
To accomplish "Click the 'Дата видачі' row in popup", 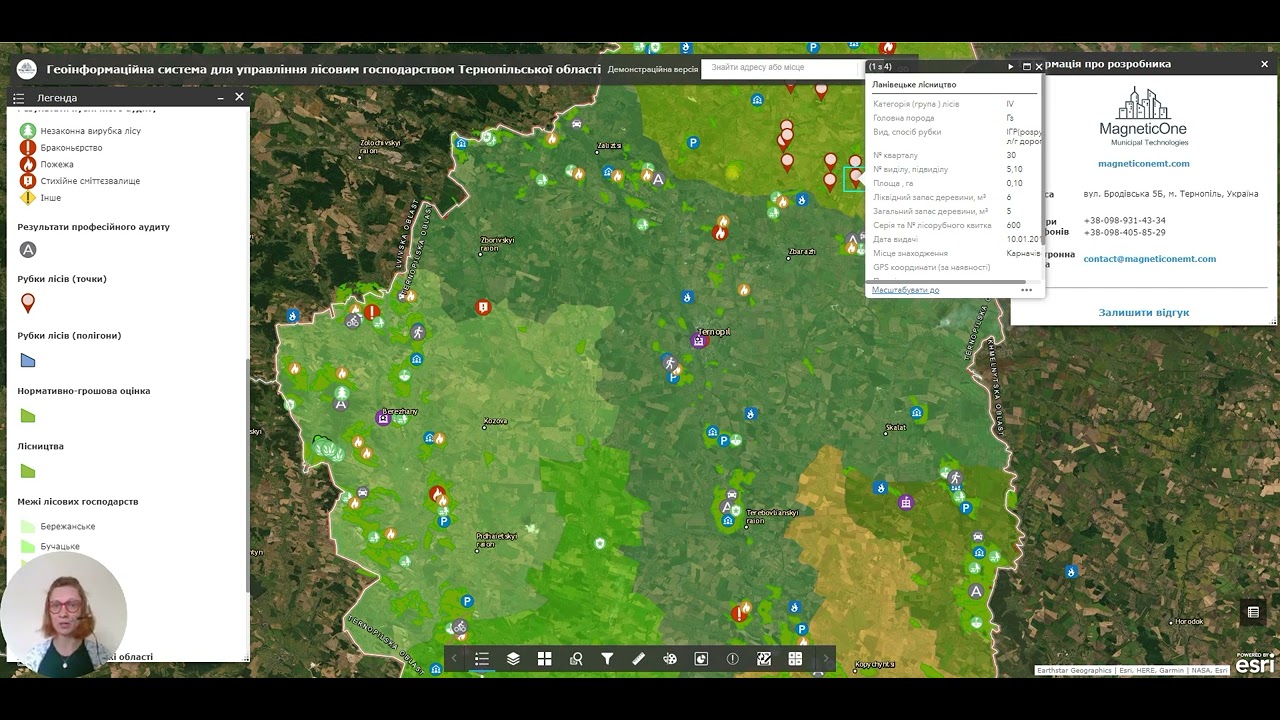I will 955,239.
